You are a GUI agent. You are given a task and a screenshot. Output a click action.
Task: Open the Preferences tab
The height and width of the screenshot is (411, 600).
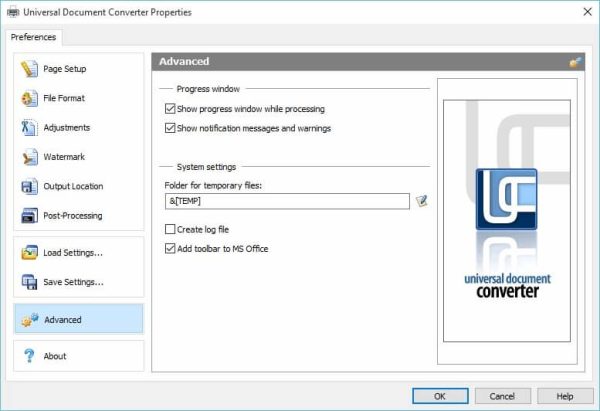point(33,37)
